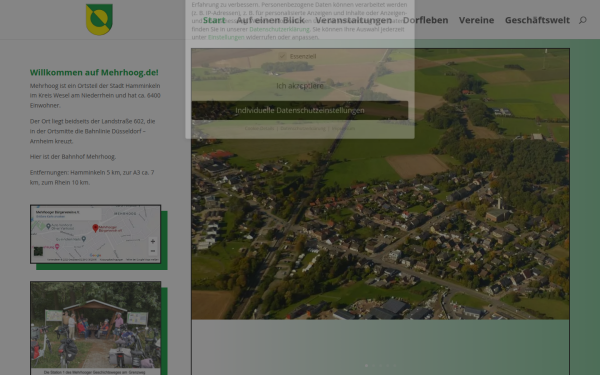Open the Dorfleben menu
The image size is (600, 375).
[425, 20]
